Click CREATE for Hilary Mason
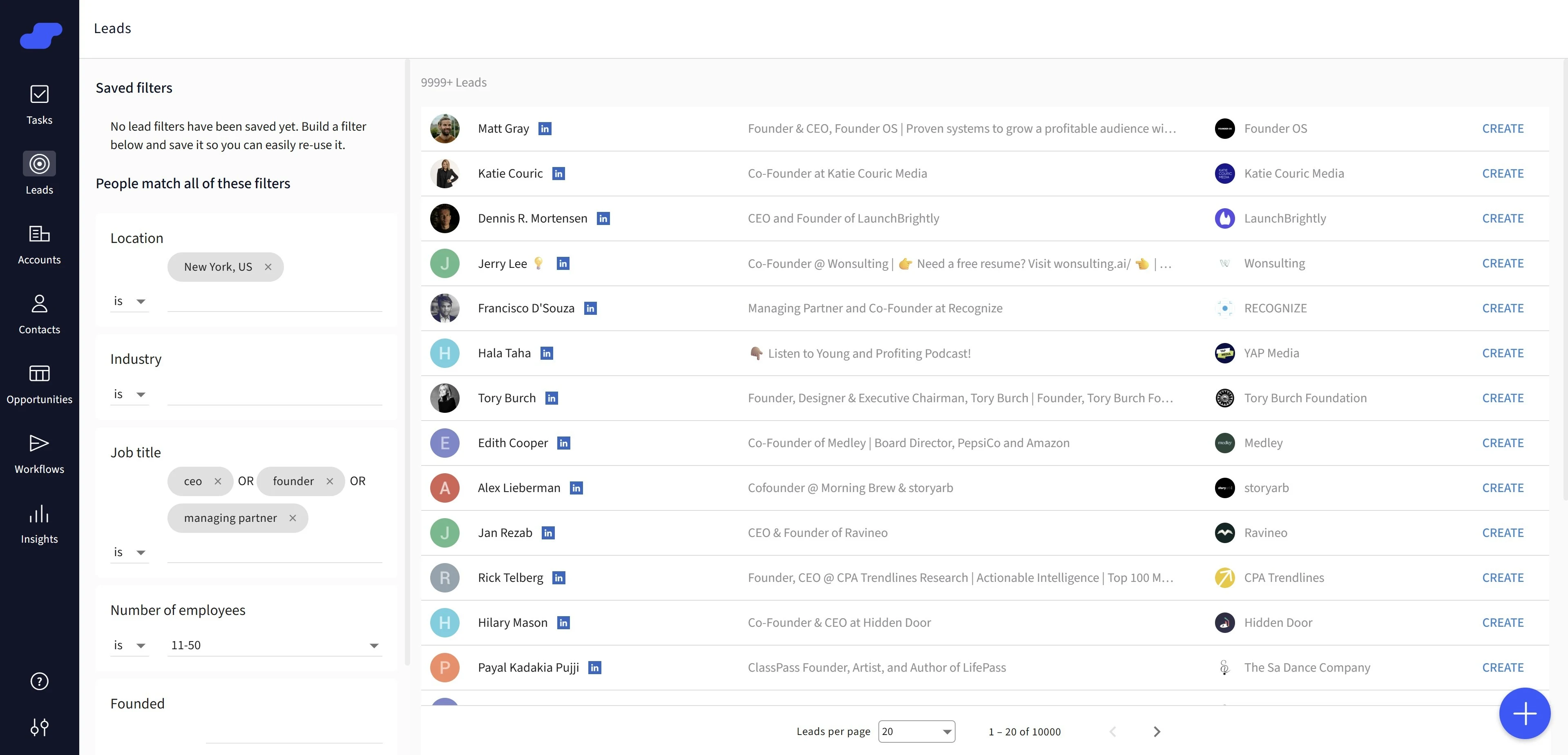The height and width of the screenshot is (755, 1568). click(x=1503, y=623)
